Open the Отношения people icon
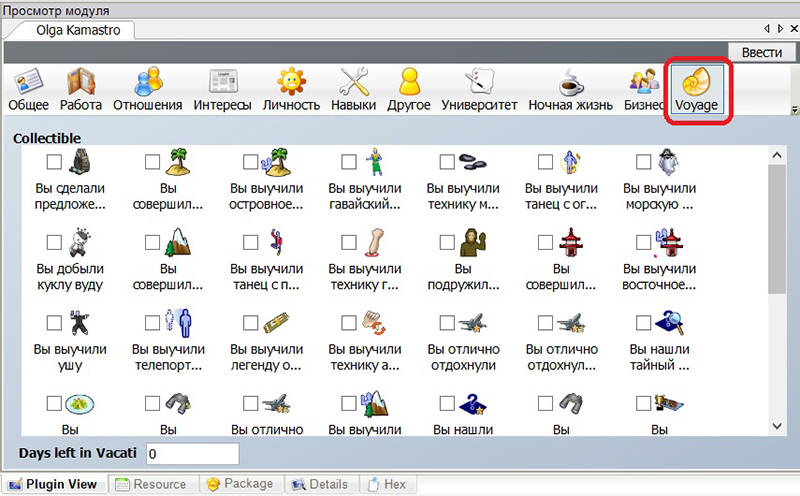Screen dimensions: 800x496 click(147, 82)
